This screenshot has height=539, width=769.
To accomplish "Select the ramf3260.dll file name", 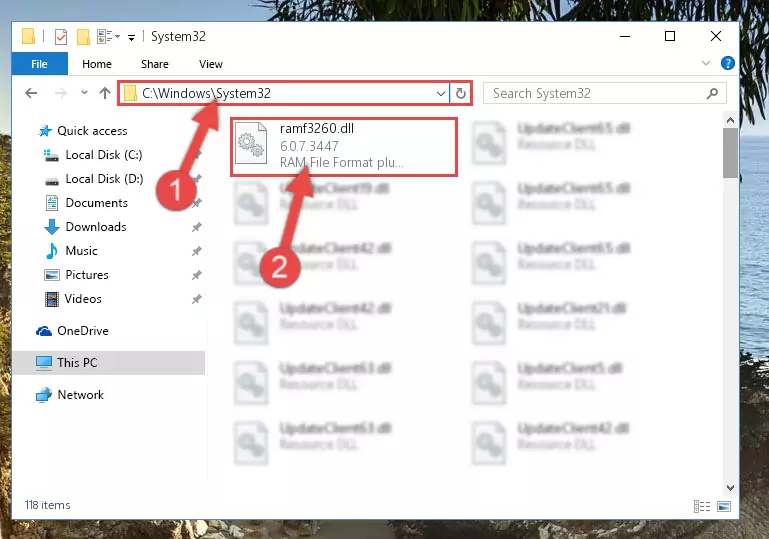I will coord(317,128).
